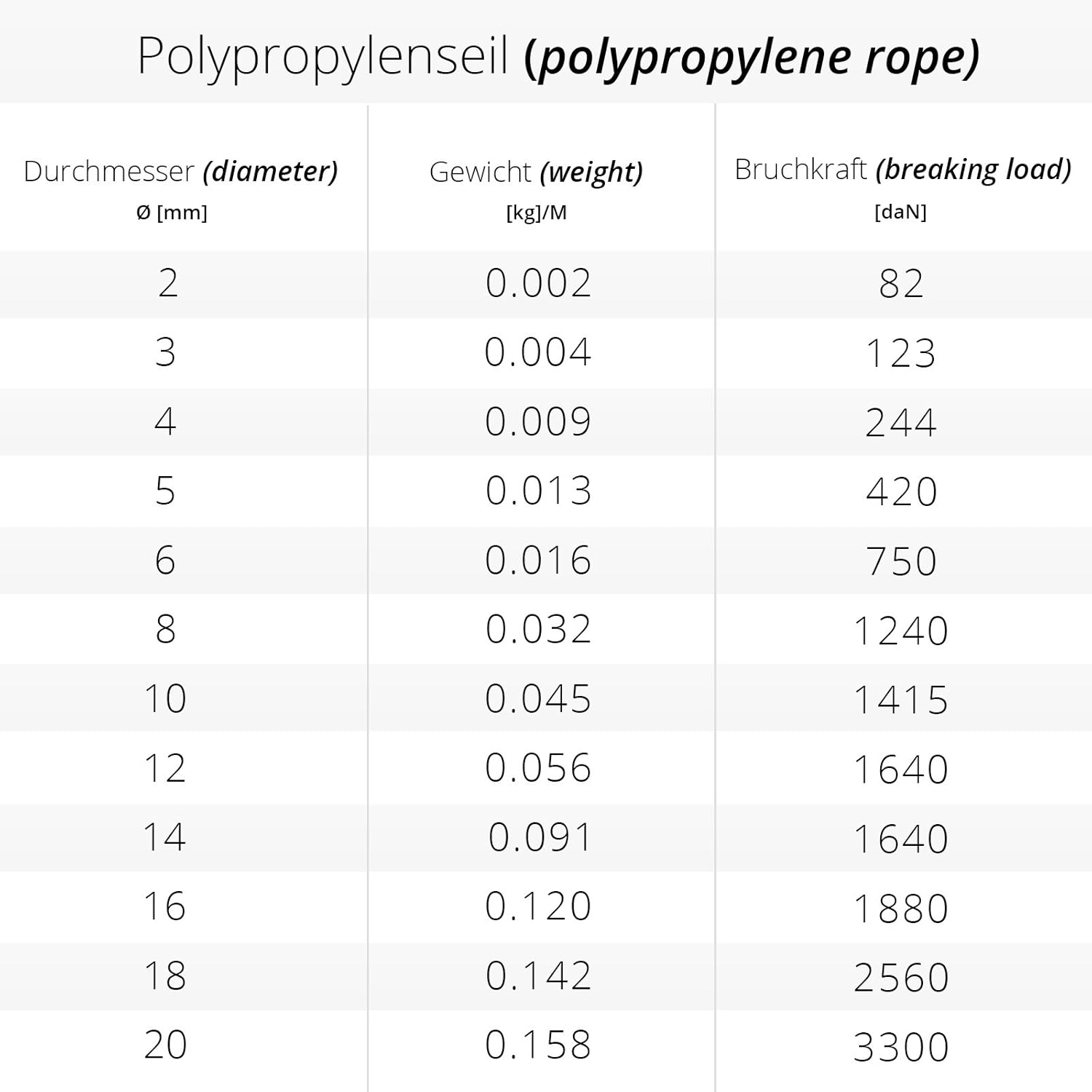The height and width of the screenshot is (1092, 1092).
Task: Click the Polypropylenseil title heading
Action: [x=558, y=57]
